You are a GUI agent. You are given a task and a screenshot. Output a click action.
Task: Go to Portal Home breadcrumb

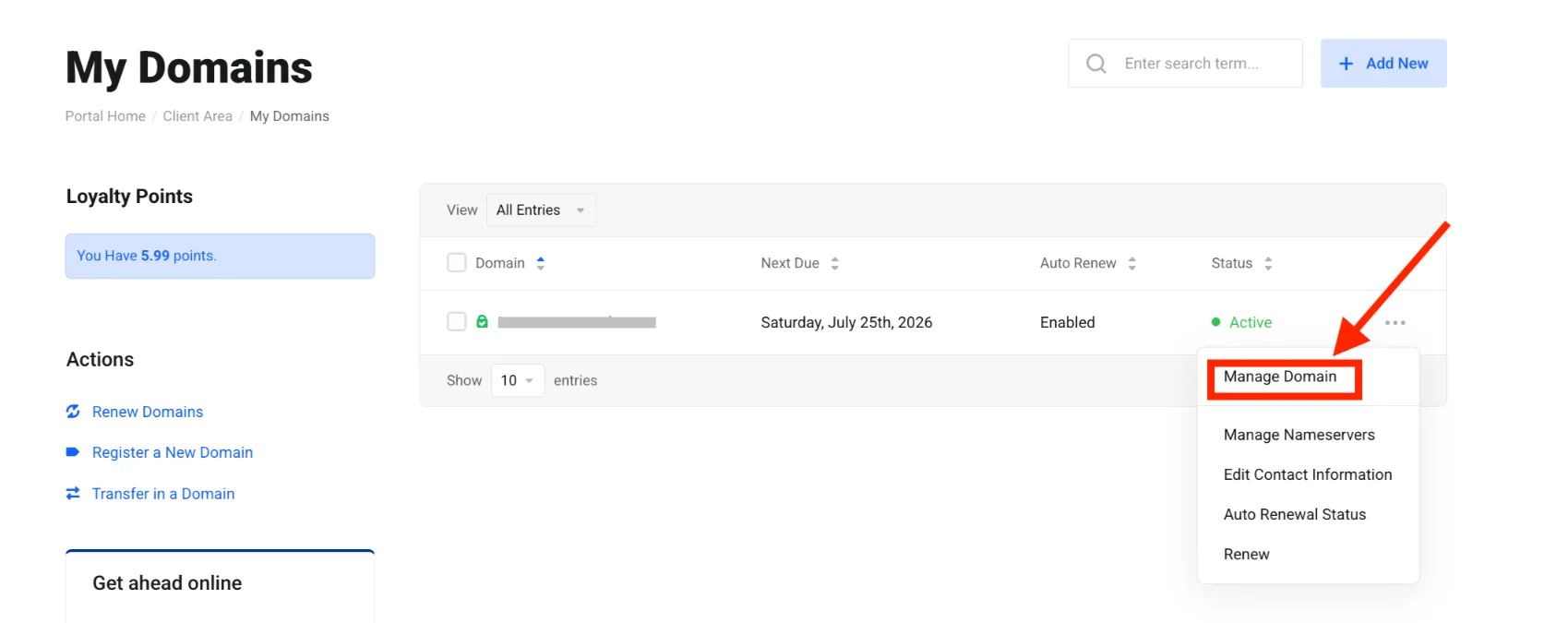105,116
